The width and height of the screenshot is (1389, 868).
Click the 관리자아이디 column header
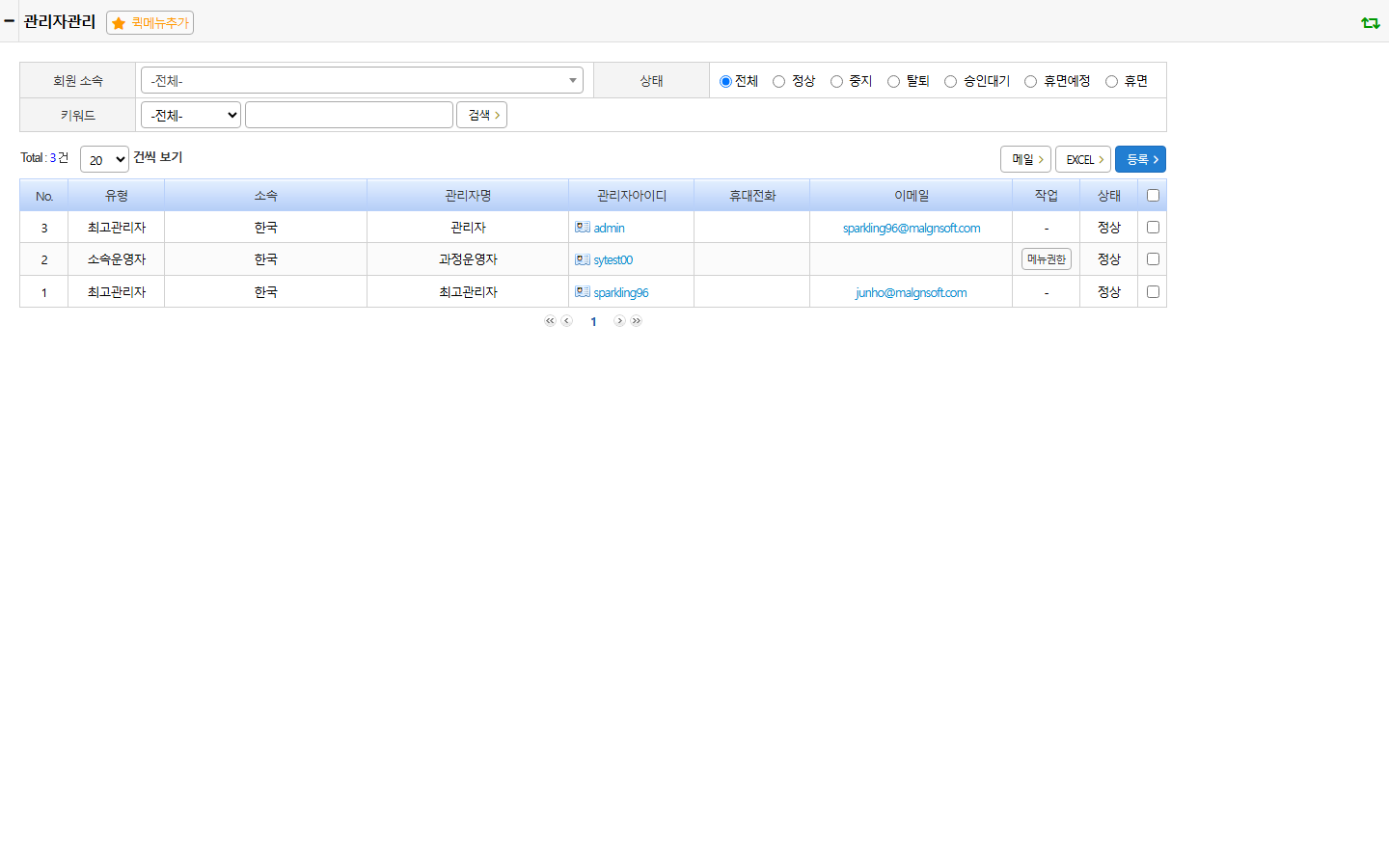click(x=632, y=196)
